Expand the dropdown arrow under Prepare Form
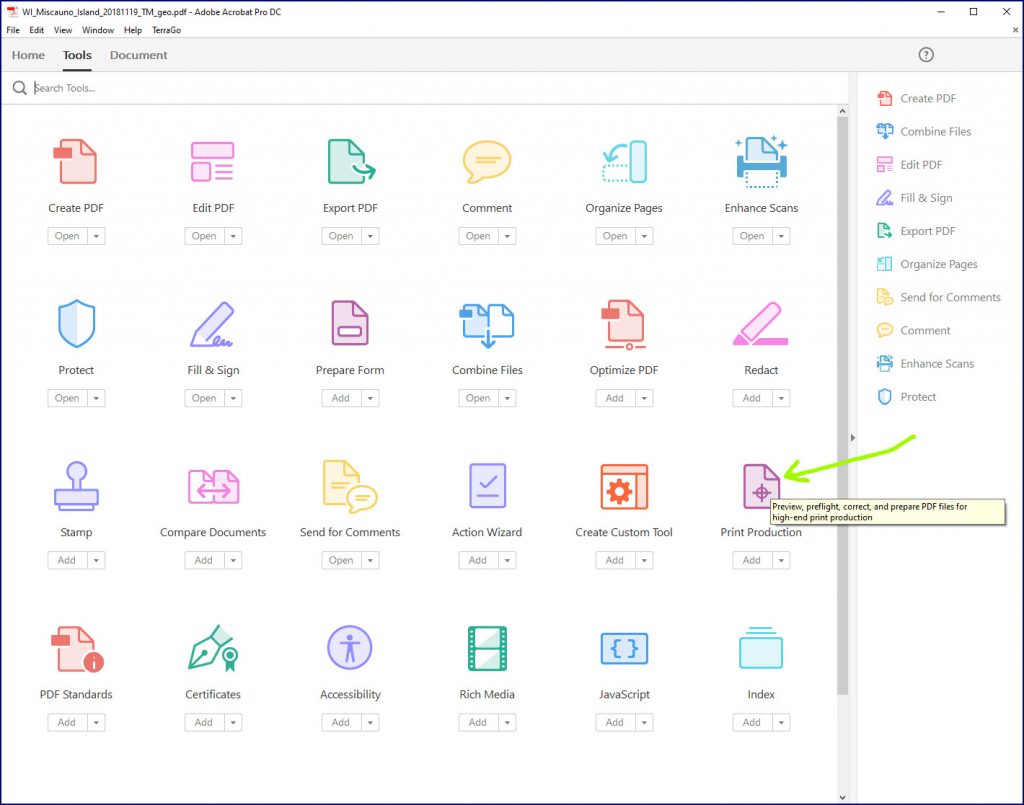 pyautogui.click(x=370, y=398)
